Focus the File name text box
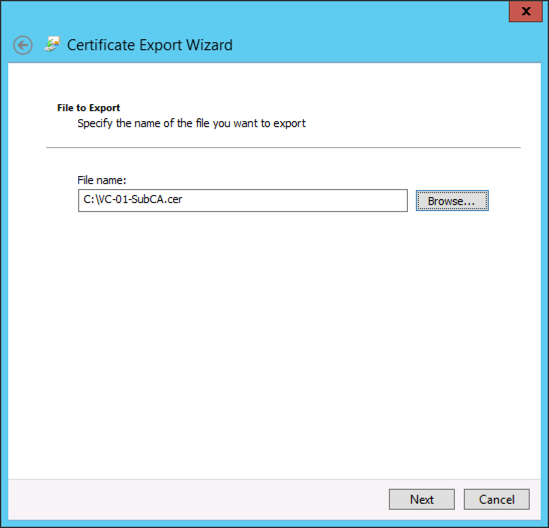Image resolution: width=549 pixels, height=528 pixels. (x=243, y=200)
